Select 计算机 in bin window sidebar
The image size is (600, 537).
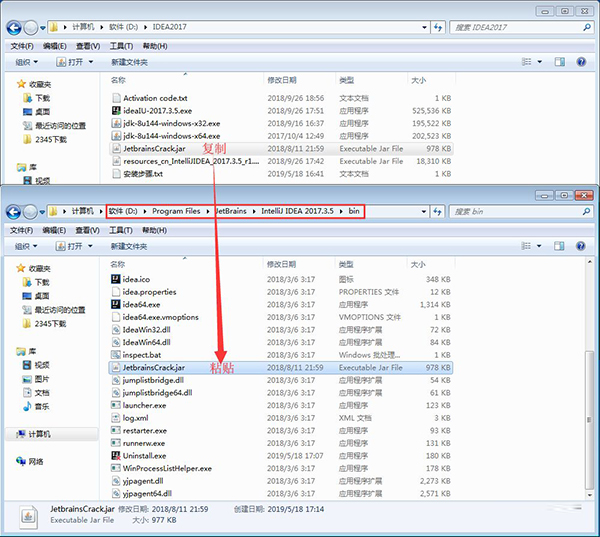click(38, 434)
